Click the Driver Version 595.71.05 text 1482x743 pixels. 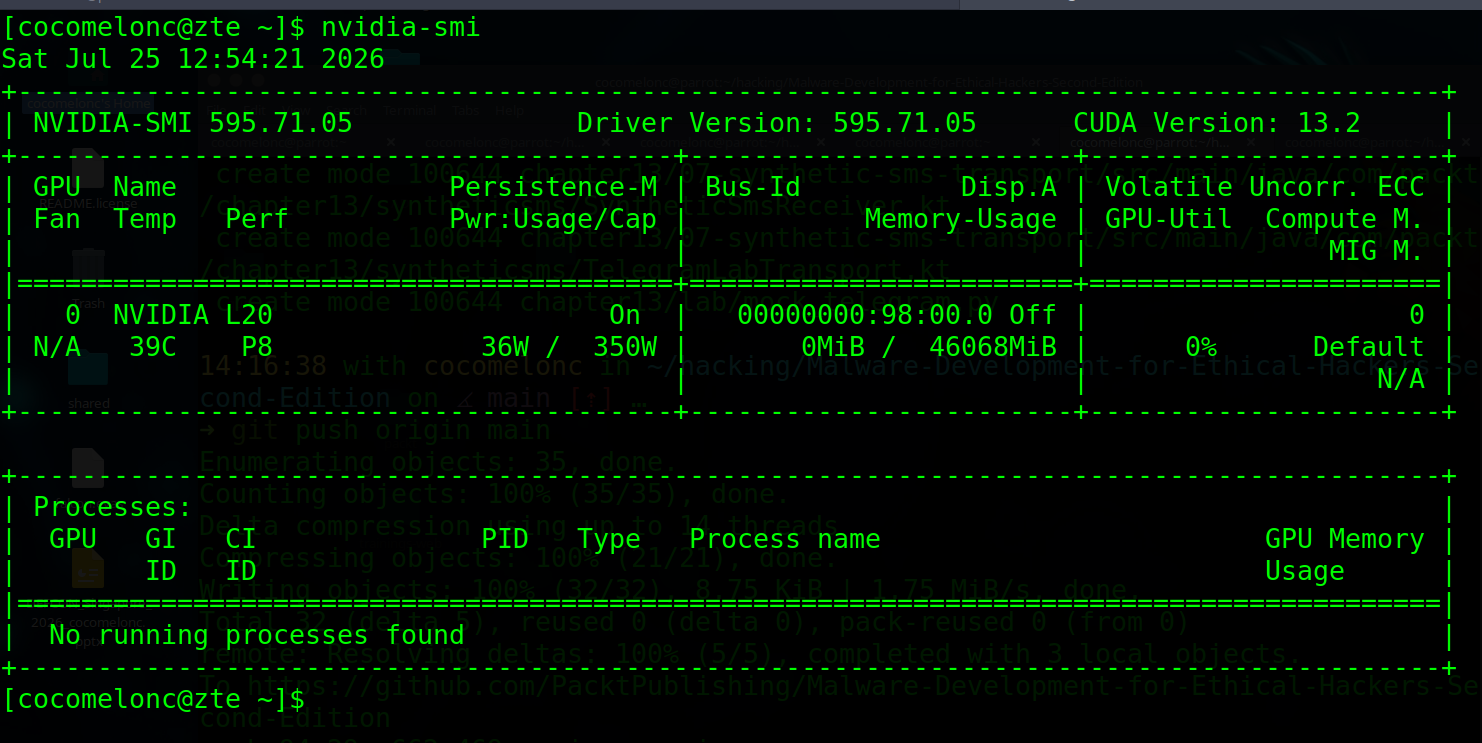pos(777,123)
